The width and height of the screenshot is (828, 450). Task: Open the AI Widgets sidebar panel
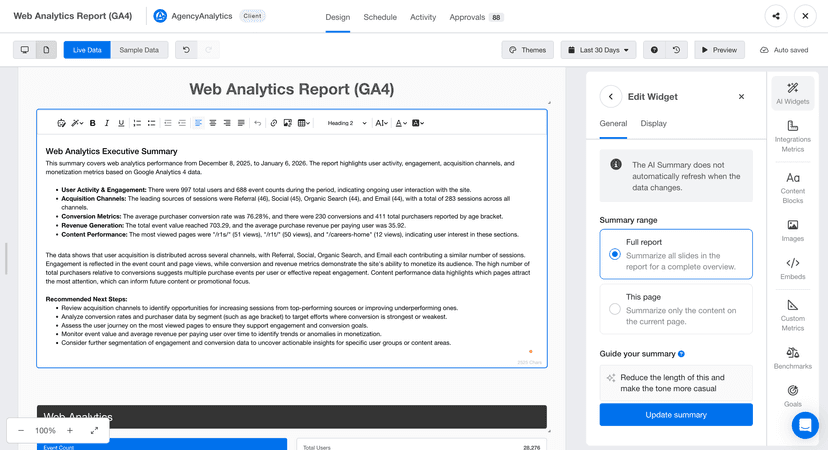pos(793,93)
